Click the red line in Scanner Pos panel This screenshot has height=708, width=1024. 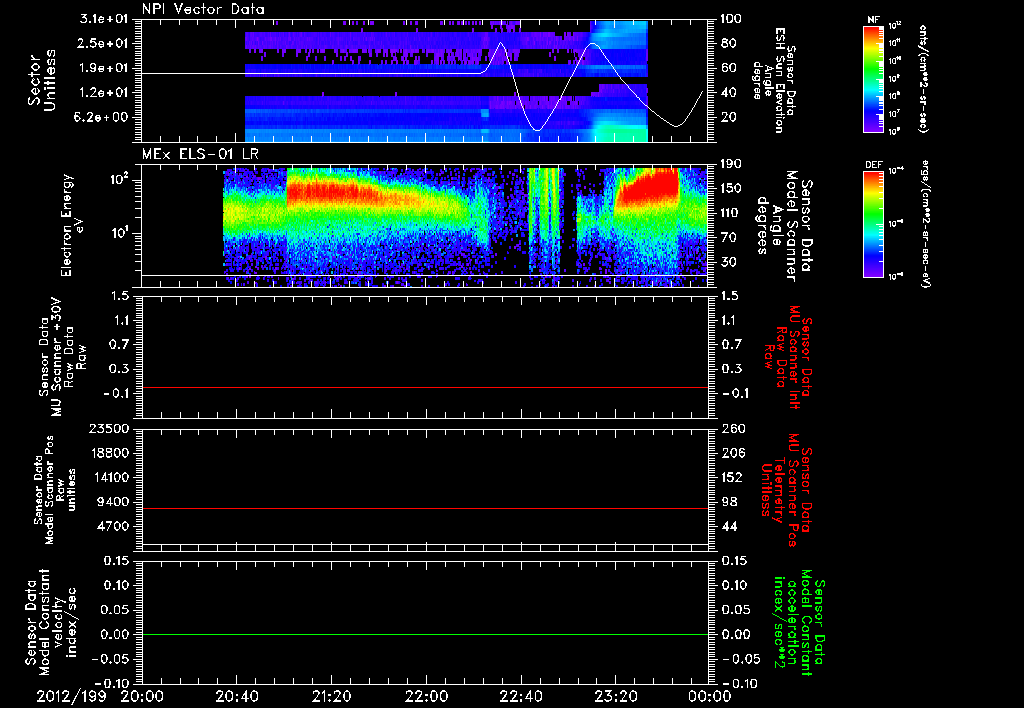424,508
